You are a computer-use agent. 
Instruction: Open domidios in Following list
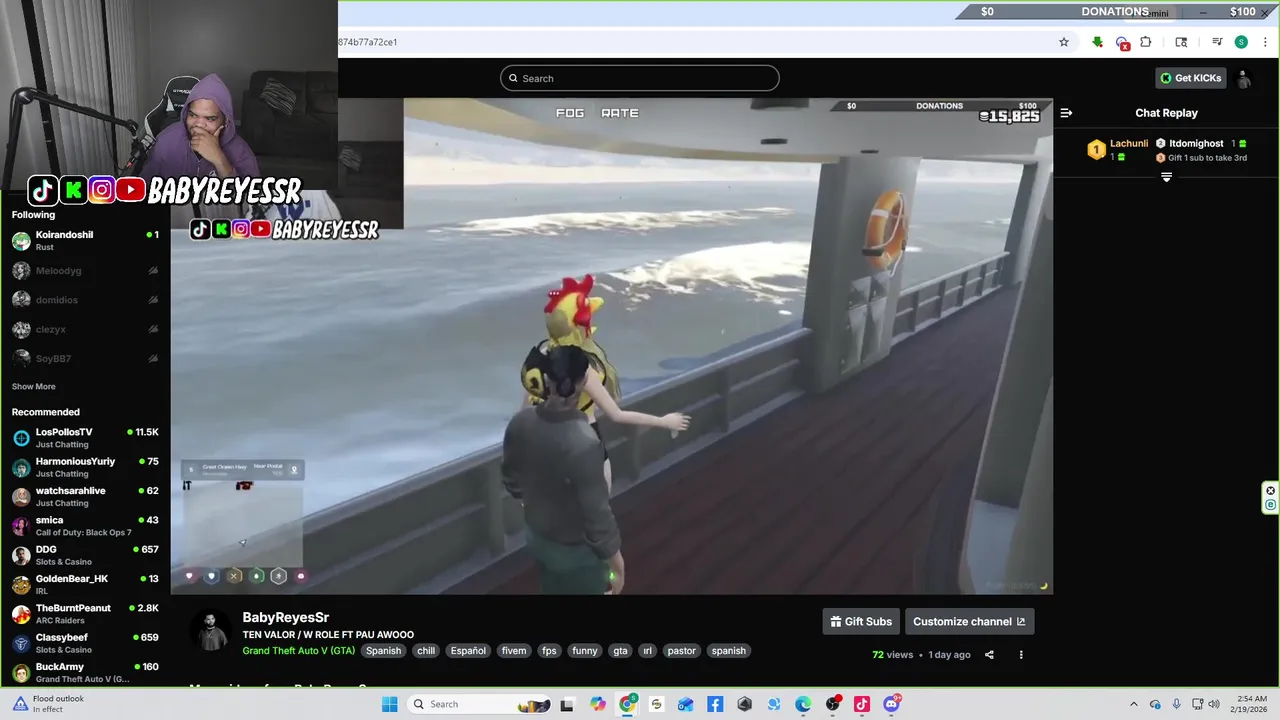(85, 300)
